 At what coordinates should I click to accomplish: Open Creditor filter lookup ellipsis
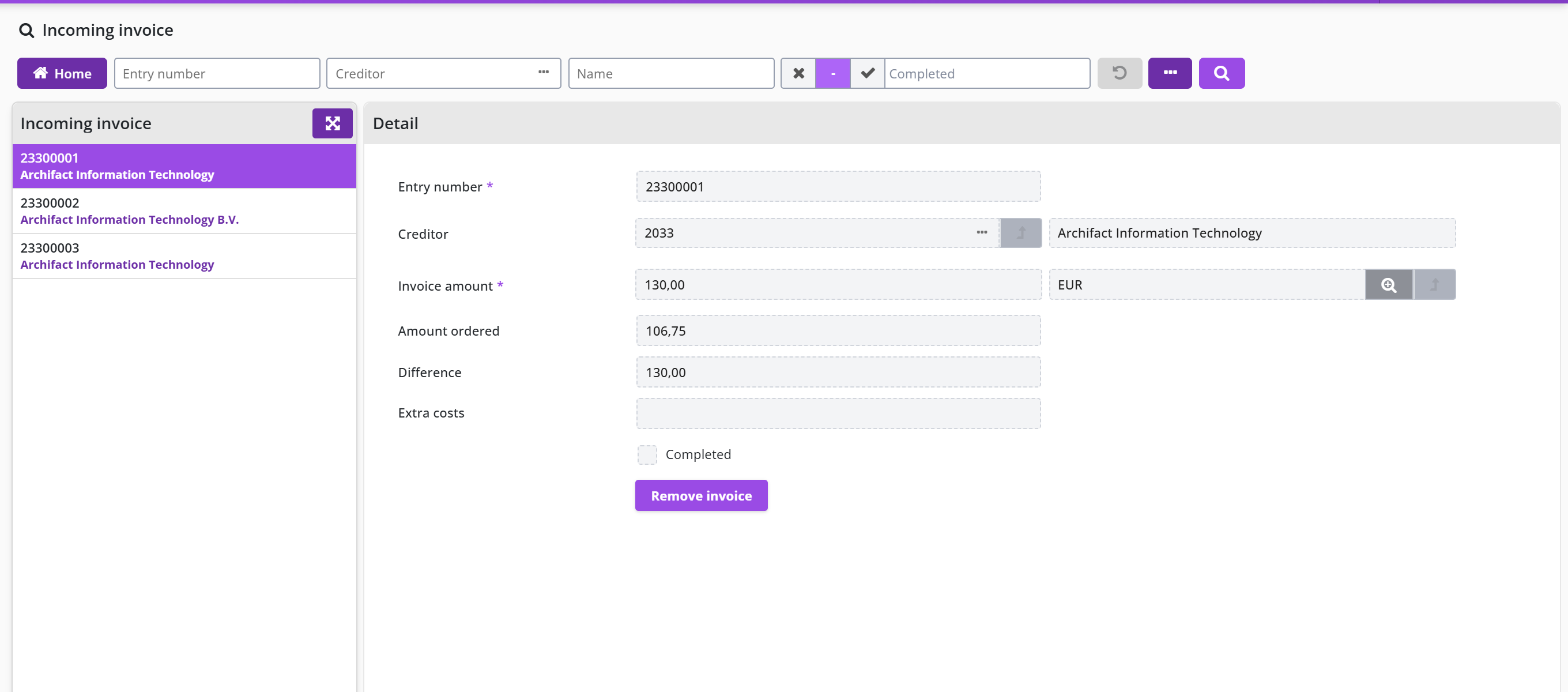(544, 73)
